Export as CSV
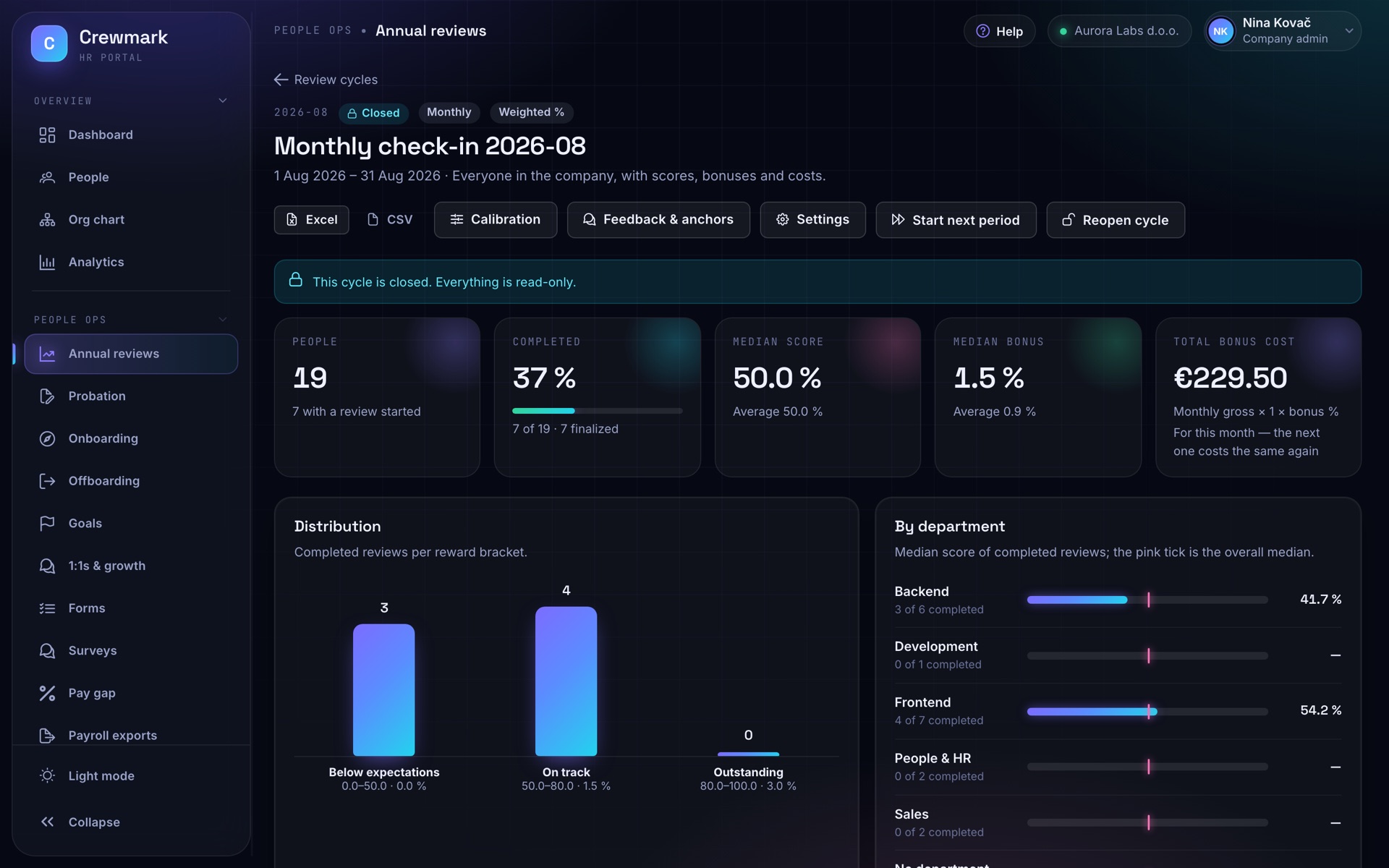Screen dimensions: 1389x868 pos(390,220)
